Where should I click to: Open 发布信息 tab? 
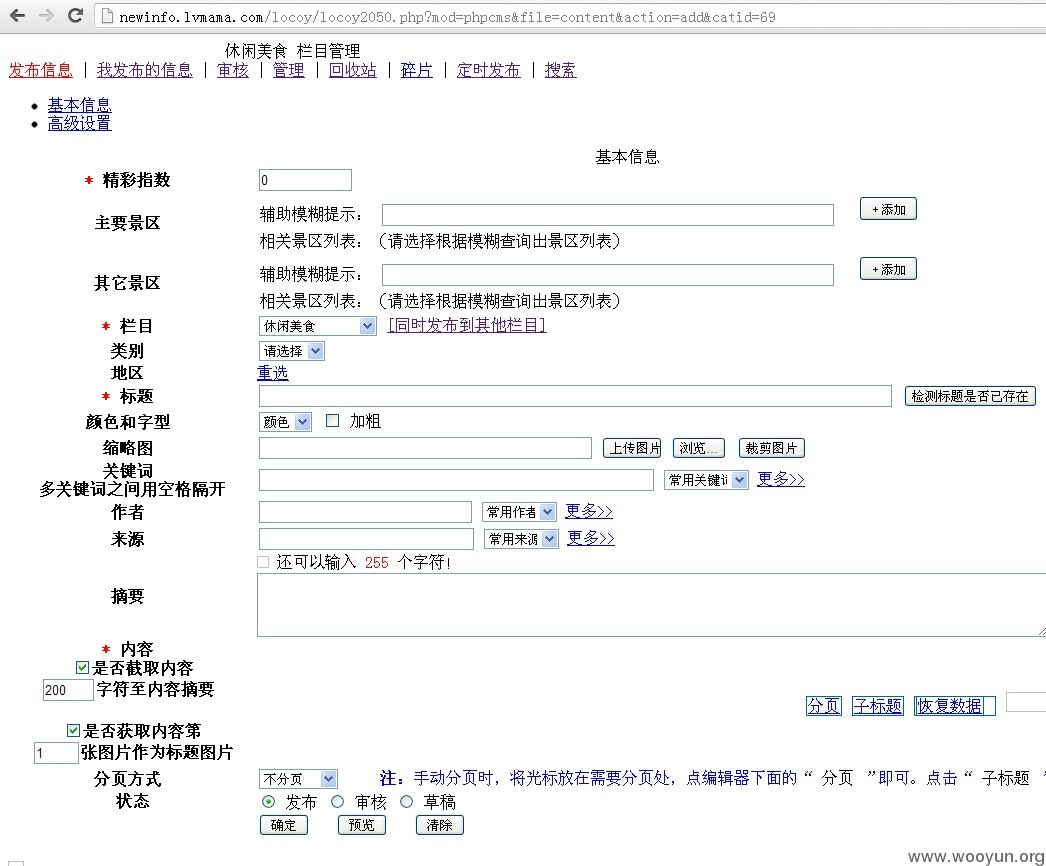click(41, 70)
